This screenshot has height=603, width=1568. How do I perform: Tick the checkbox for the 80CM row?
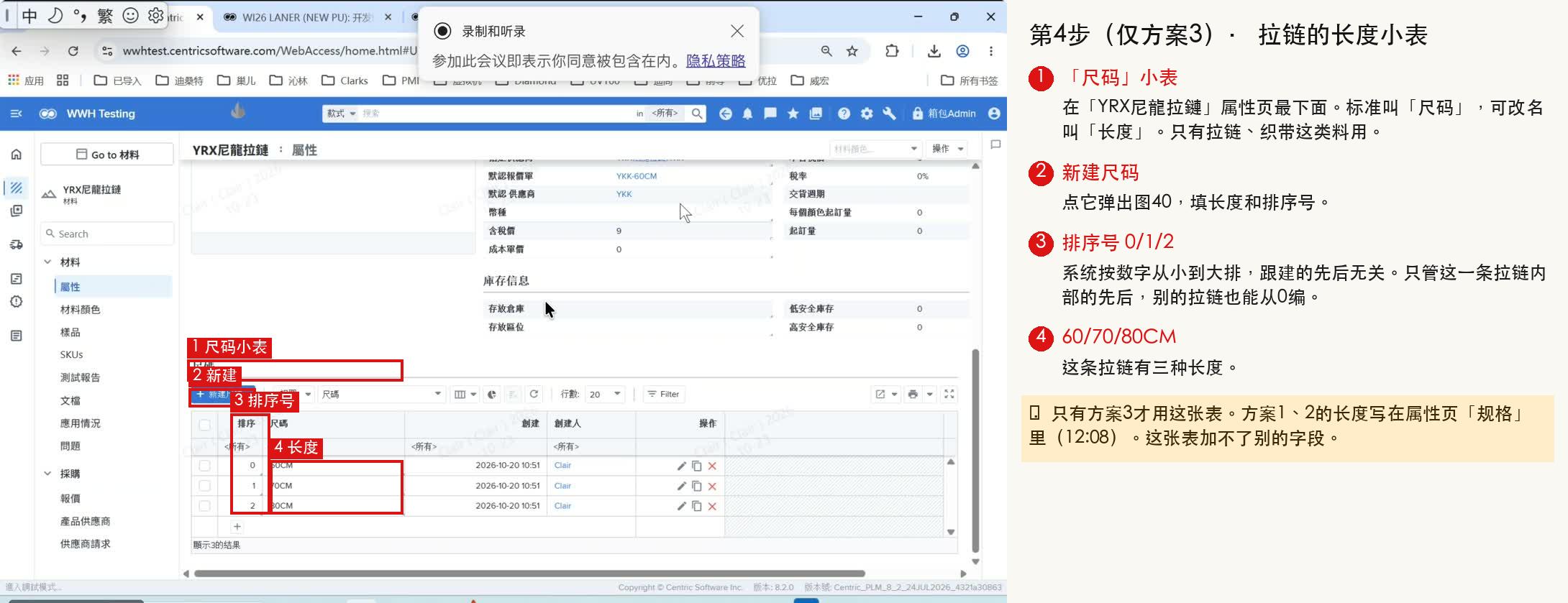(x=205, y=506)
